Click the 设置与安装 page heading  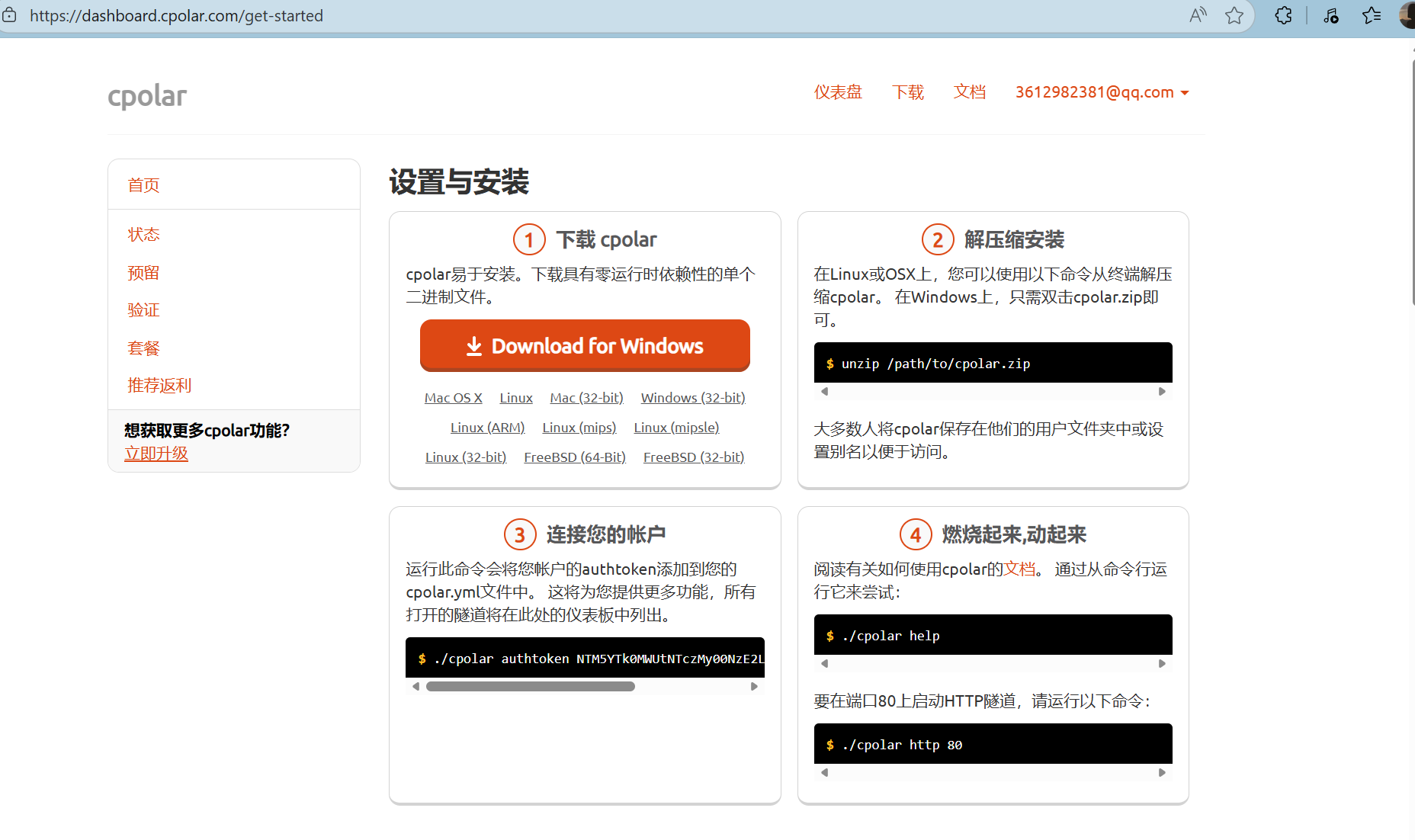point(459,182)
